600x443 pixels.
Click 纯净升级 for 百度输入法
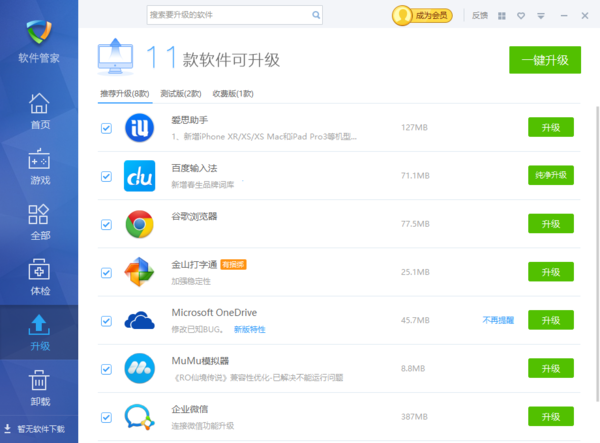pos(551,175)
